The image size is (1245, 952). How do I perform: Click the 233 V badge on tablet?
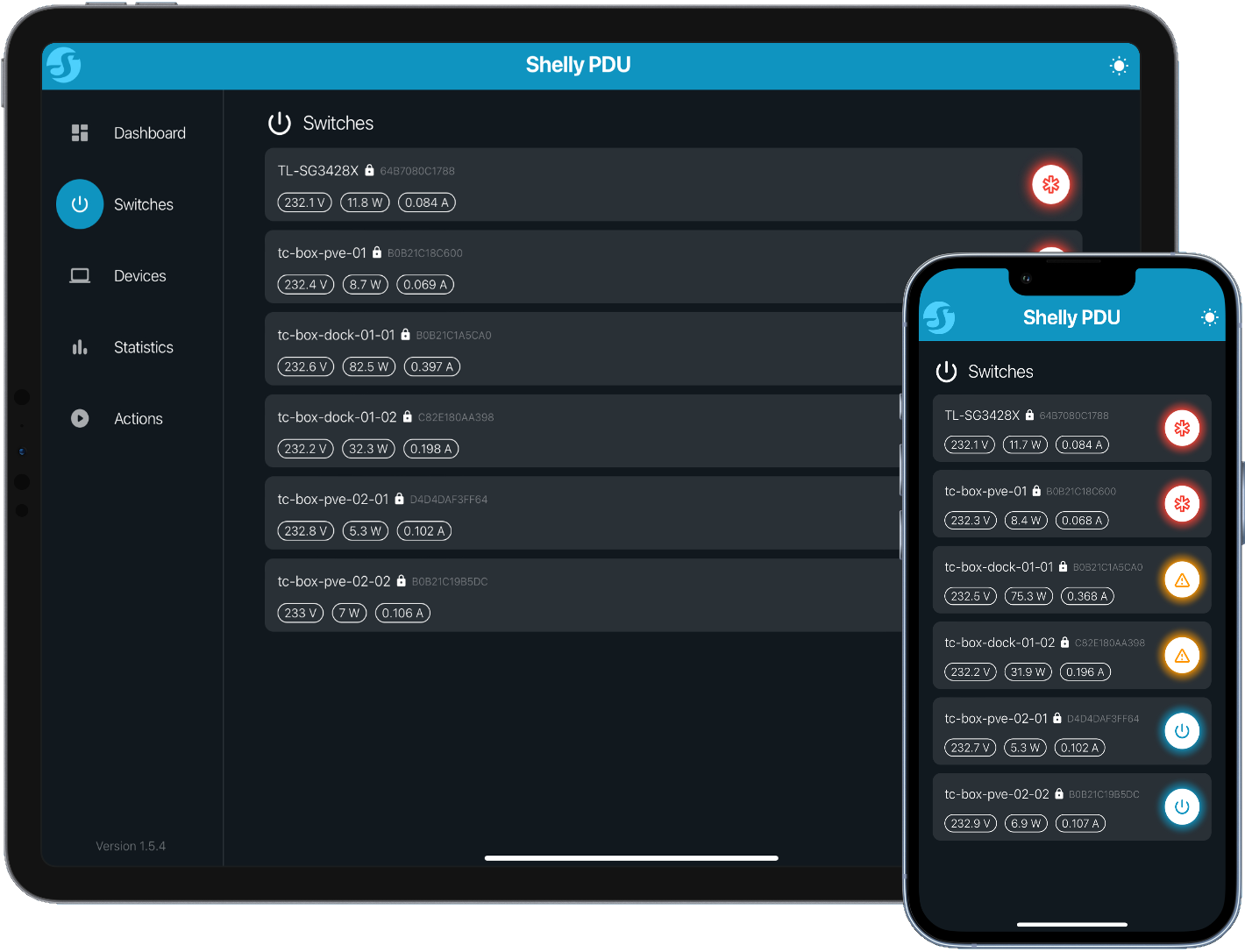301,613
